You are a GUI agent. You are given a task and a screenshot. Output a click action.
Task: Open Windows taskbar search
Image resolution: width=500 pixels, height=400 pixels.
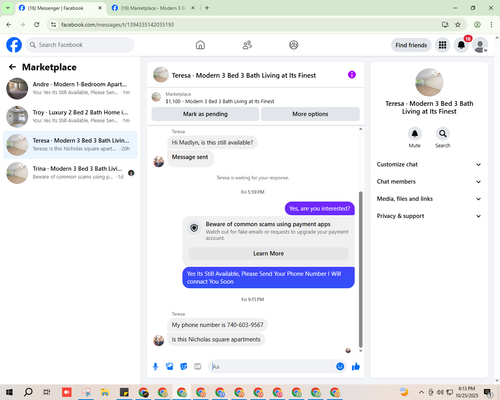[28, 392]
